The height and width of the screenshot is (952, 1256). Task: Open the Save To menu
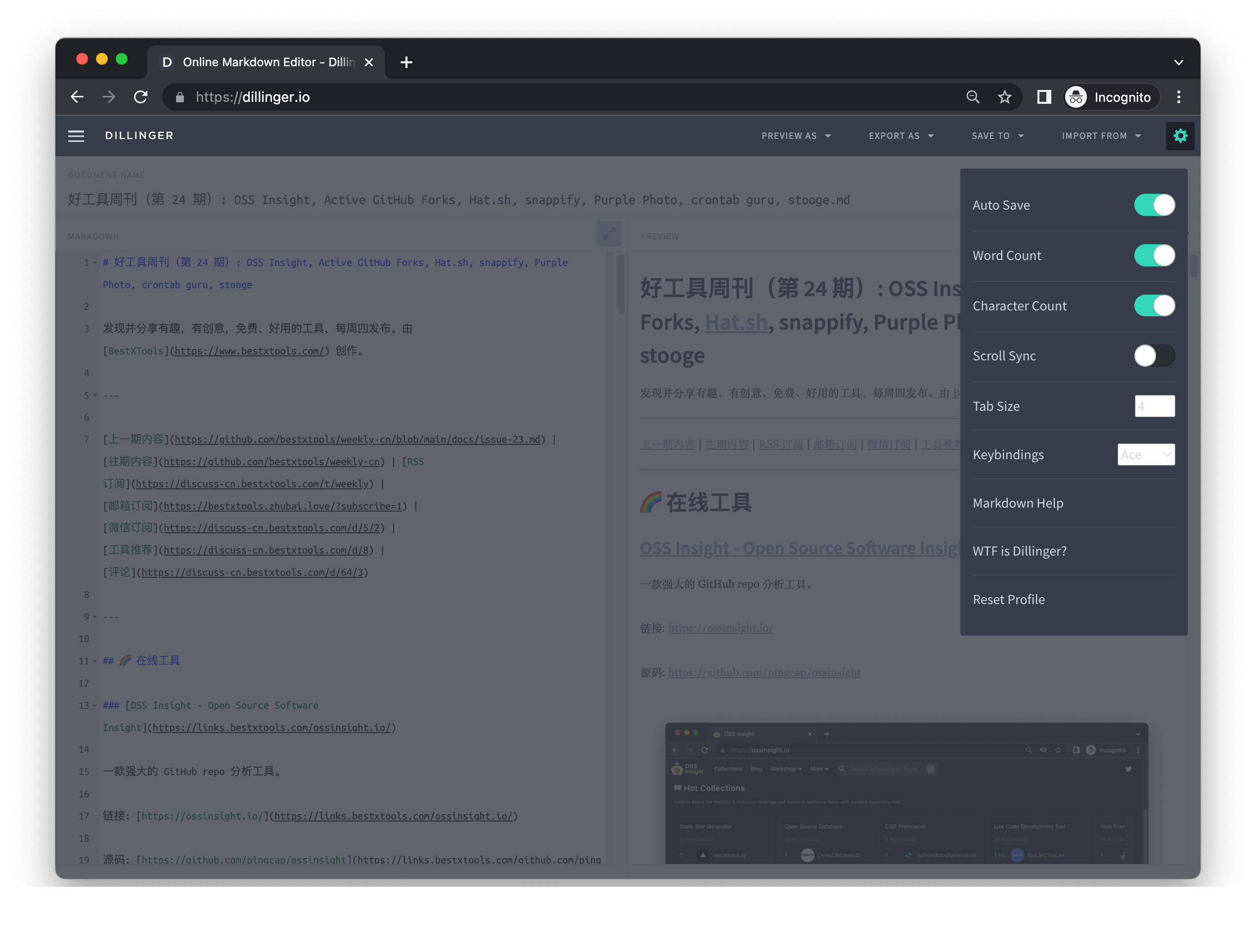(x=997, y=135)
